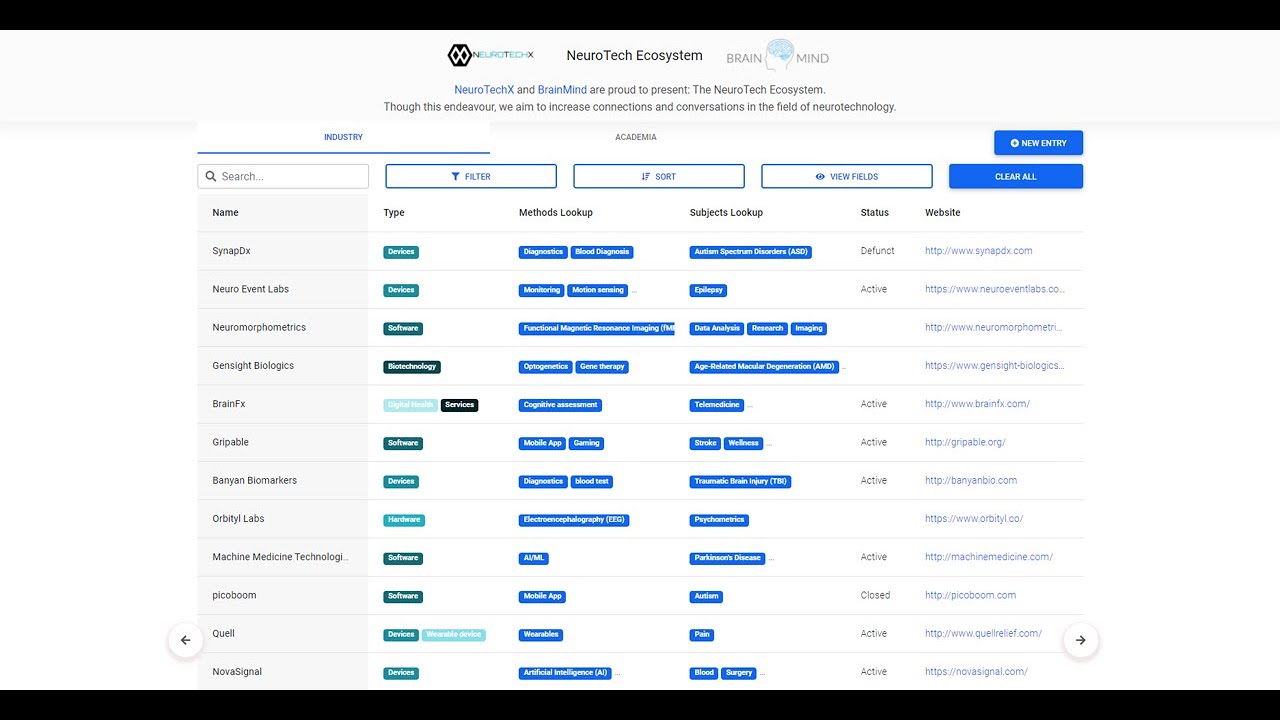This screenshot has width=1280, height=720.
Task: Click the Wearable device type tag
Action: click(x=454, y=635)
